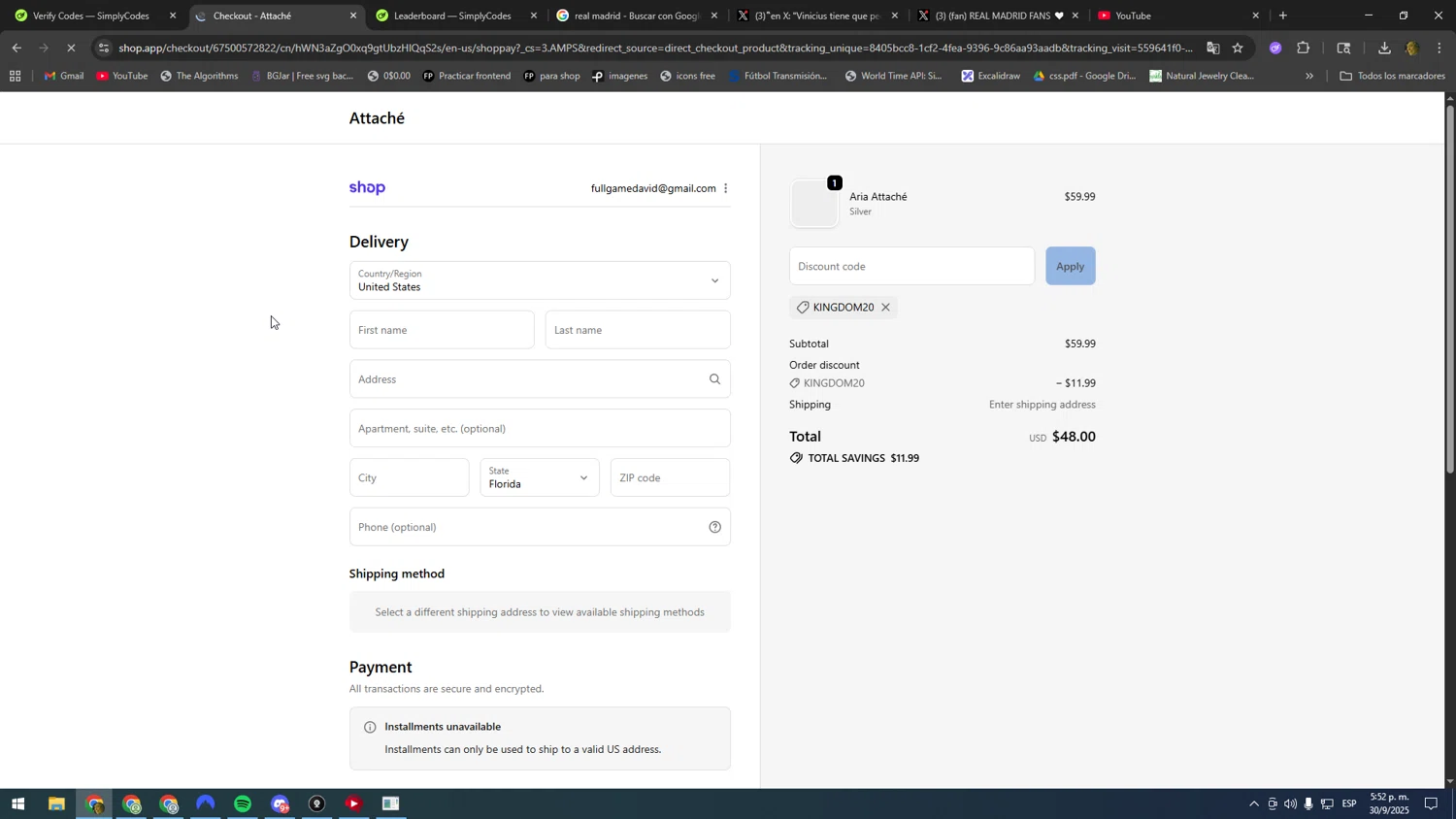View site information for shop.app
The height and width of the screenshot is (819, 1456).
point(104,49)
